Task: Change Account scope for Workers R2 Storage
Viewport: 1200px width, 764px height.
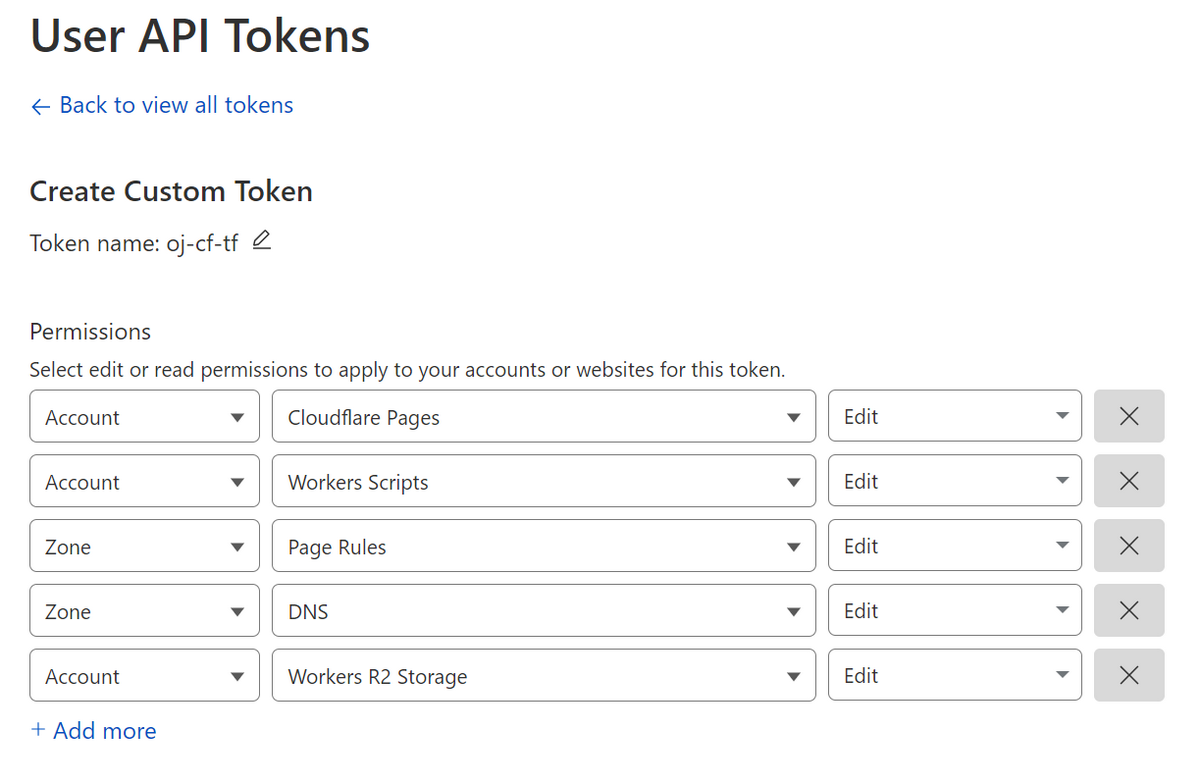Action: click(145, 675)
